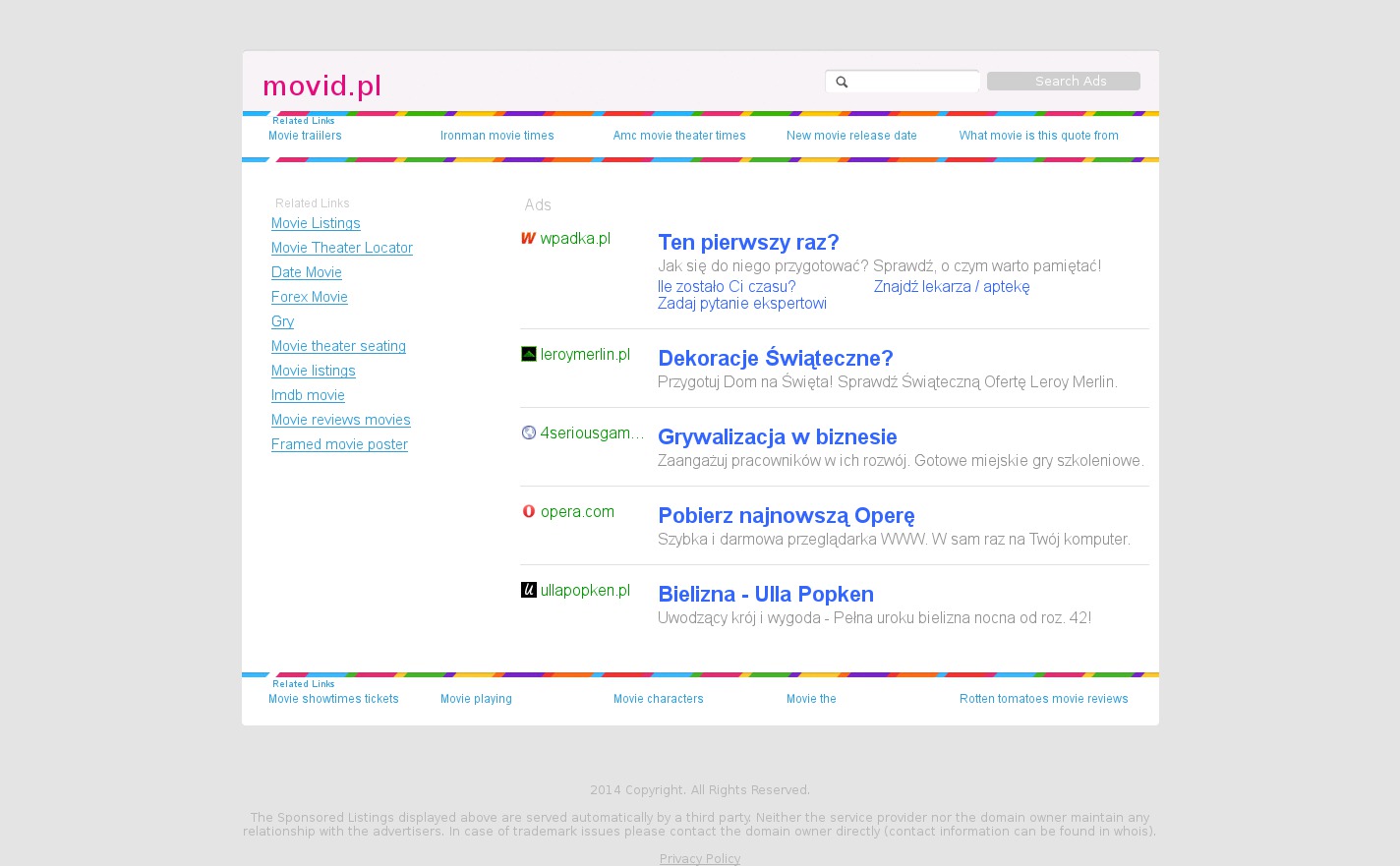Image resolution: width=1400 pixels, height=866 pixels.
Task: Click inside the search text field
Action: (x=912, y=82)
